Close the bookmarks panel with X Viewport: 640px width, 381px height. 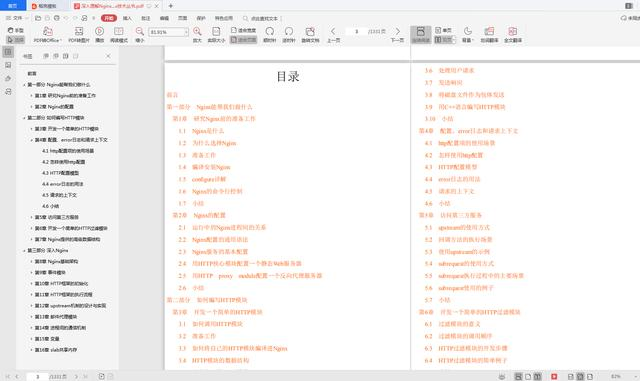[x=108, y=56]
